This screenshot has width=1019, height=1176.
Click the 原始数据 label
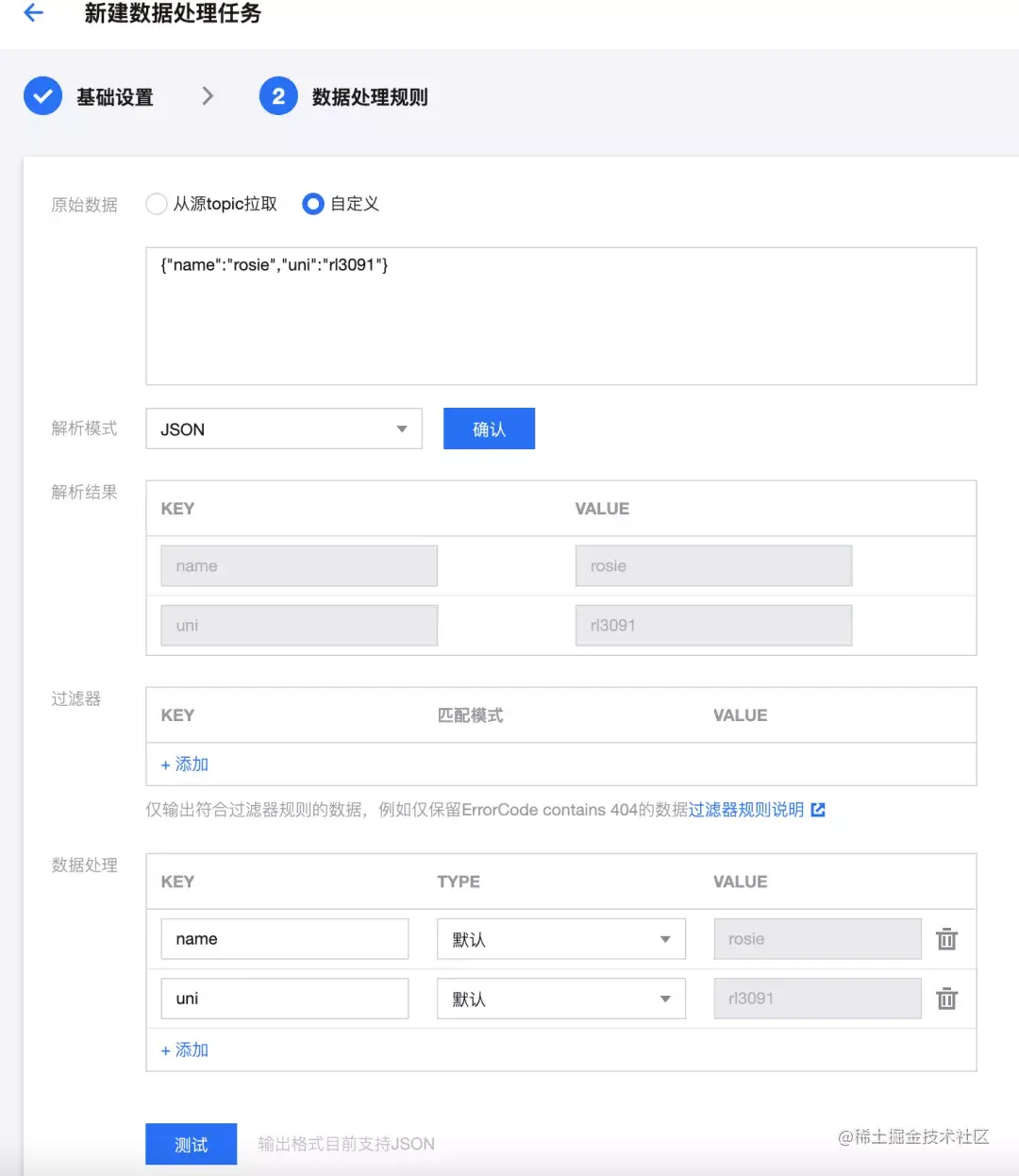84,205
